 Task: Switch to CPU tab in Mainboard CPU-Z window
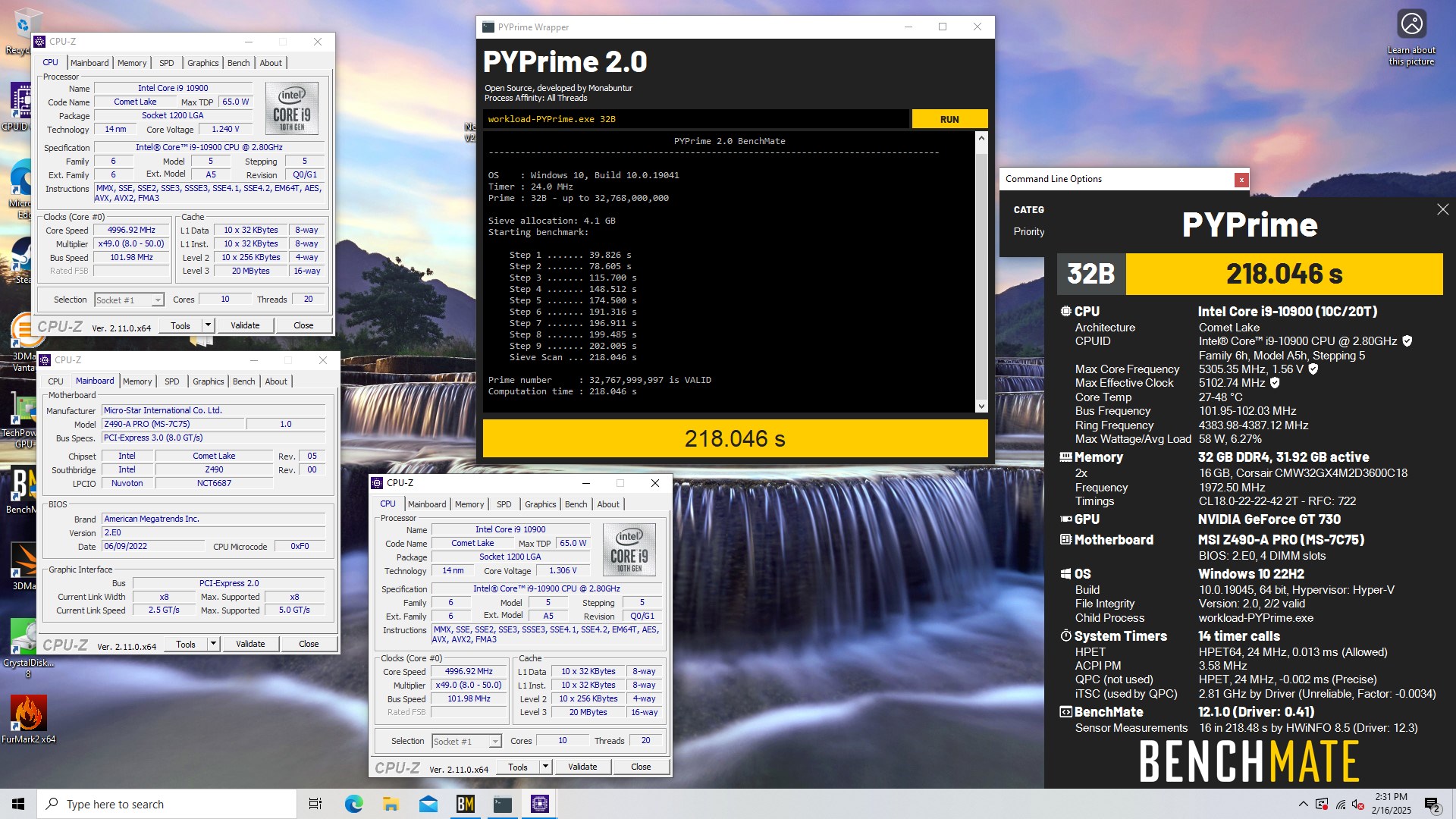(x=56, y=381)
